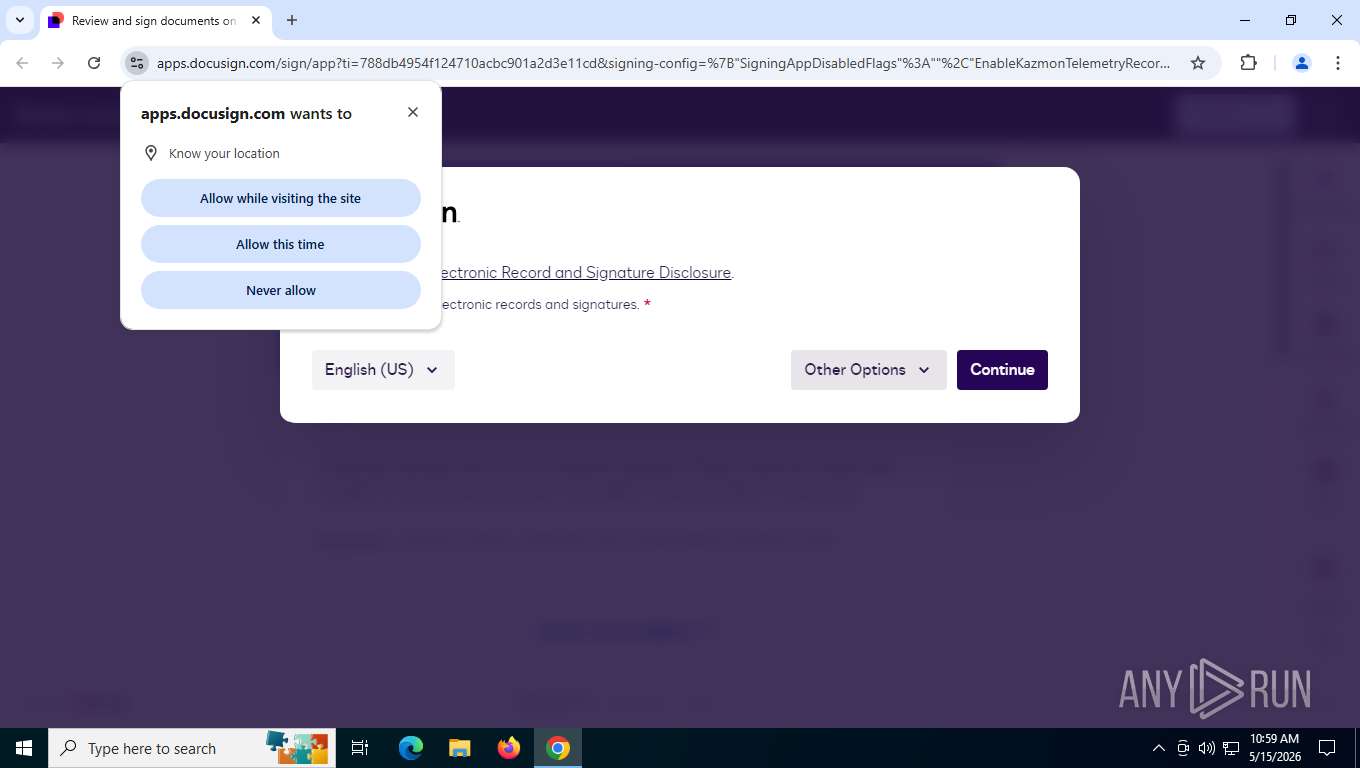Open the notification center icon
The height and width of the screenshot is (768, 1360).
(1327, 748)
